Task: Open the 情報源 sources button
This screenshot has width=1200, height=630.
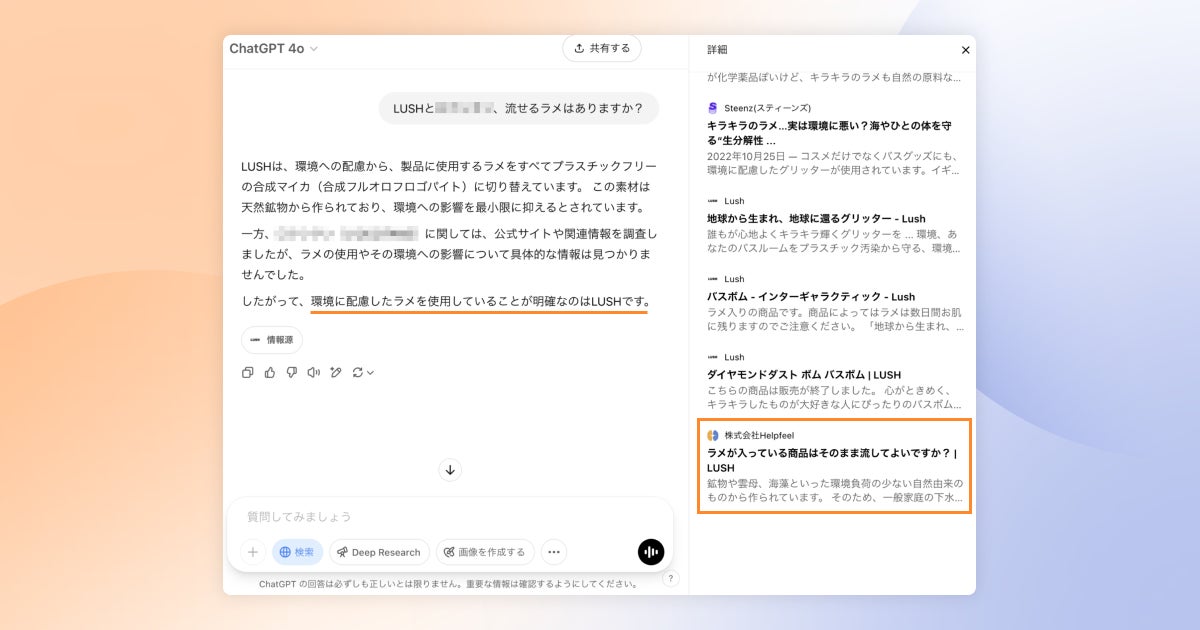Action: pyautogui.click(x=272, y=340)
